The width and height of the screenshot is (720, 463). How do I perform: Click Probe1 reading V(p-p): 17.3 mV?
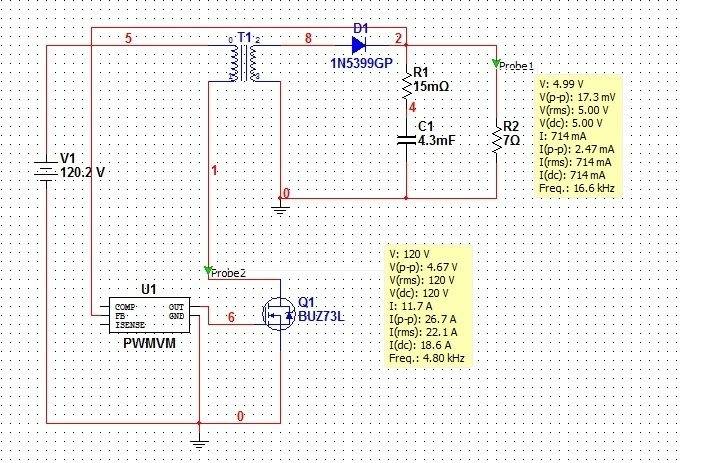click(577, 97)
